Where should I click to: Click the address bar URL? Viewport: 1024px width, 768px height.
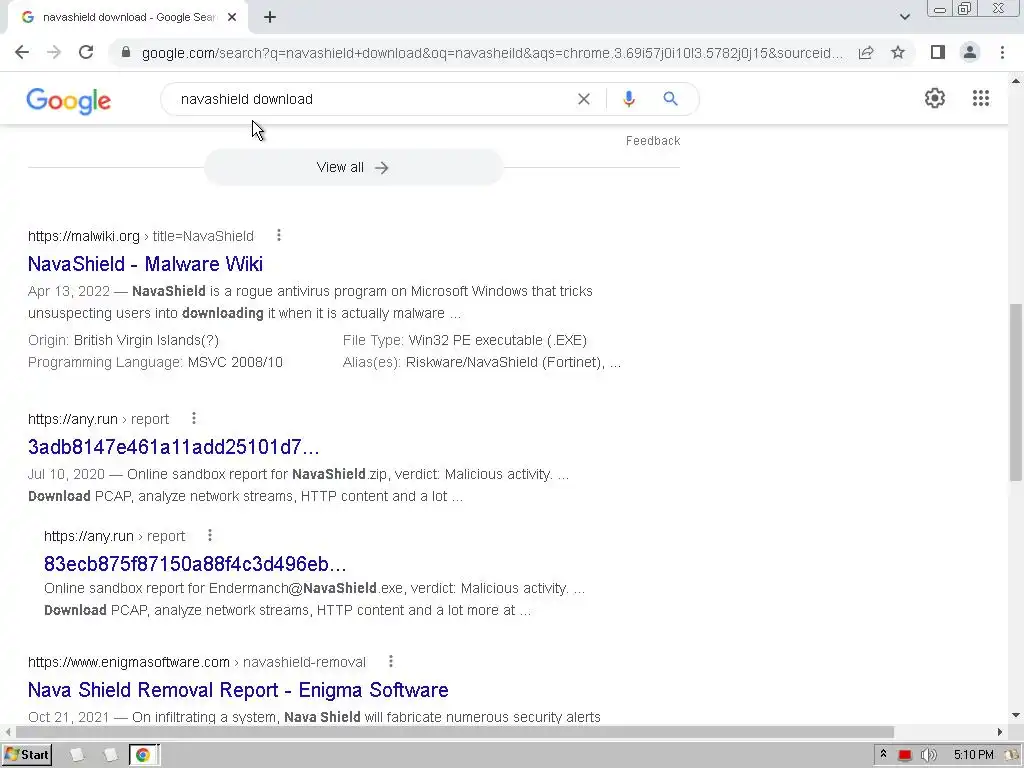tap(492, 53)
